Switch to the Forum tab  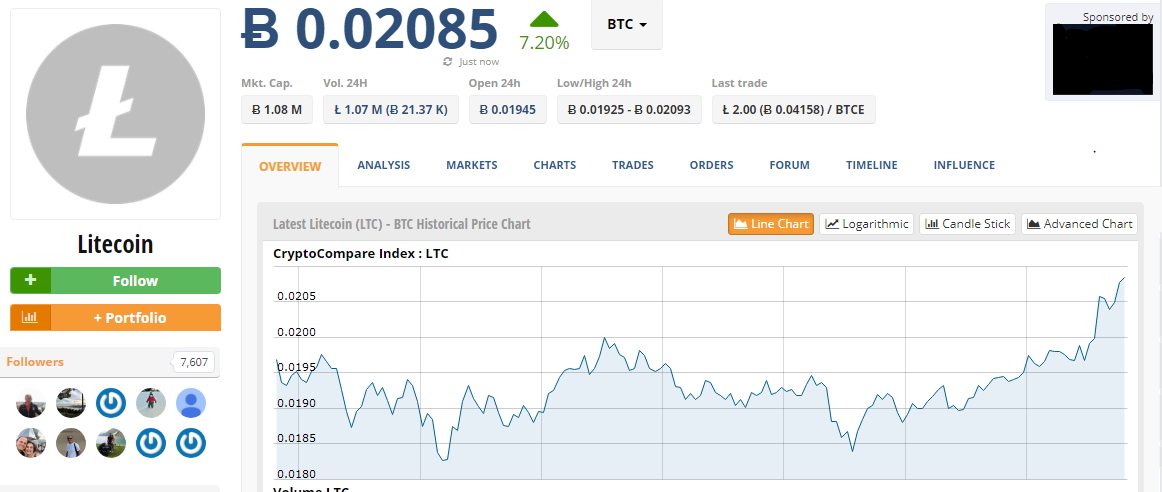tap(790, 165)
